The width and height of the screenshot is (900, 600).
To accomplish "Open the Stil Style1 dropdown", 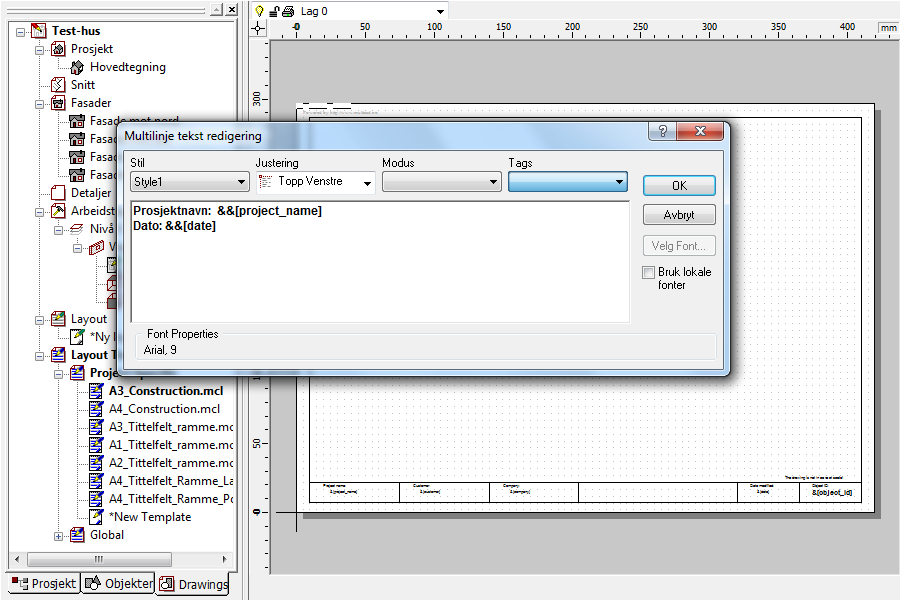I will tap(189, 182).
